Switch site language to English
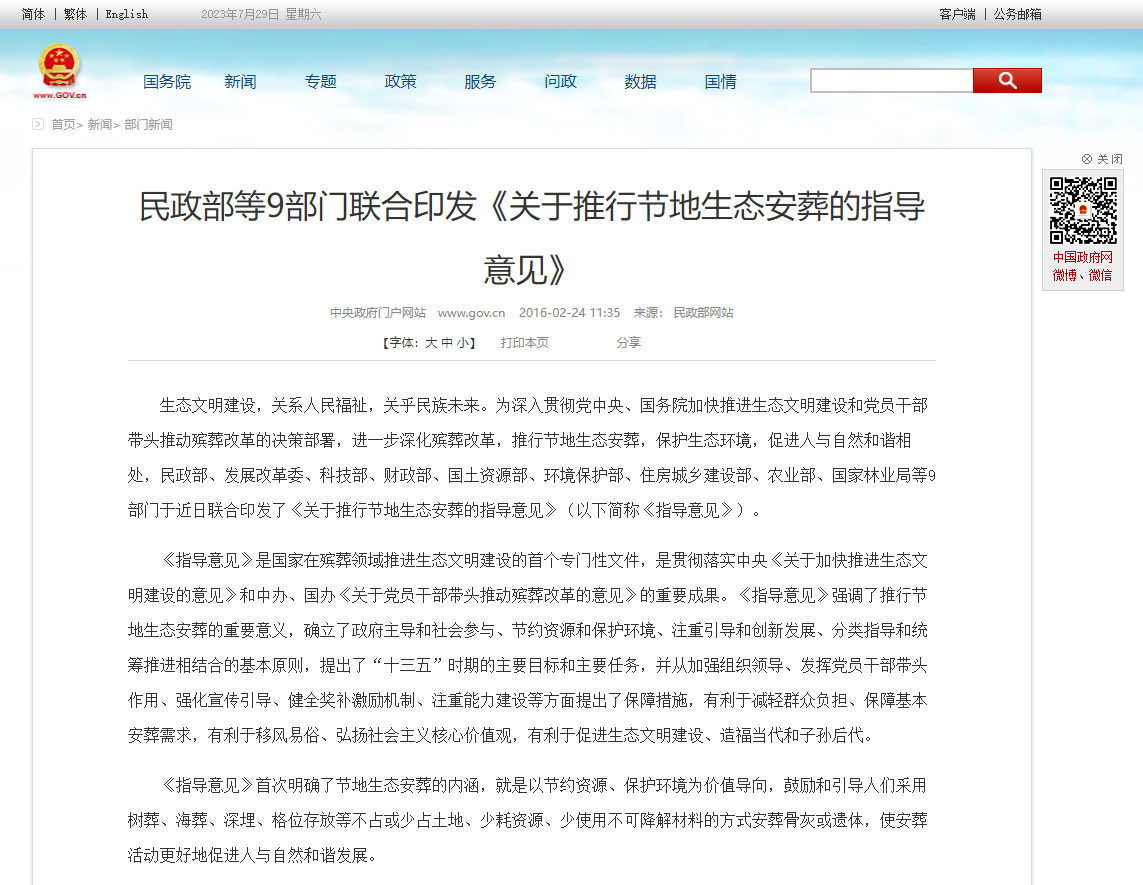The image size is (1143, 885). [x=125, y=14]
